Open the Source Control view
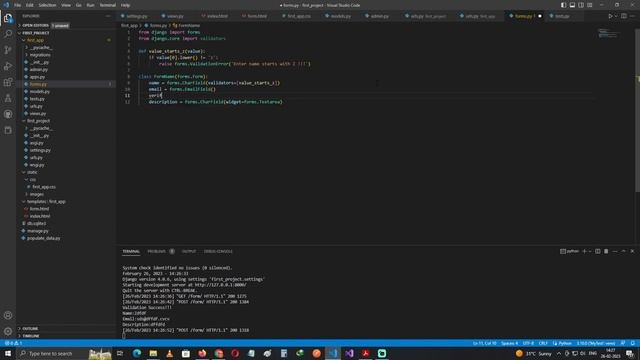This screenshot has height=360, width=640. [x=8, y=50]
